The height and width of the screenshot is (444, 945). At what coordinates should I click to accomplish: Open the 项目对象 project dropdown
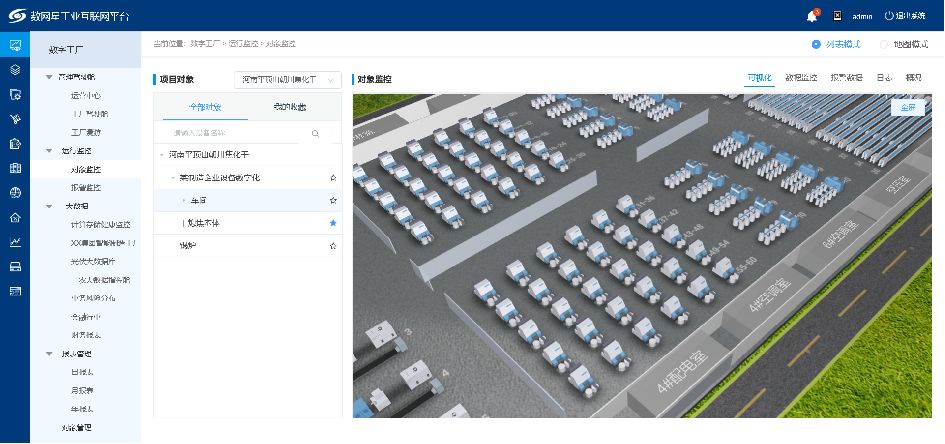287,80
